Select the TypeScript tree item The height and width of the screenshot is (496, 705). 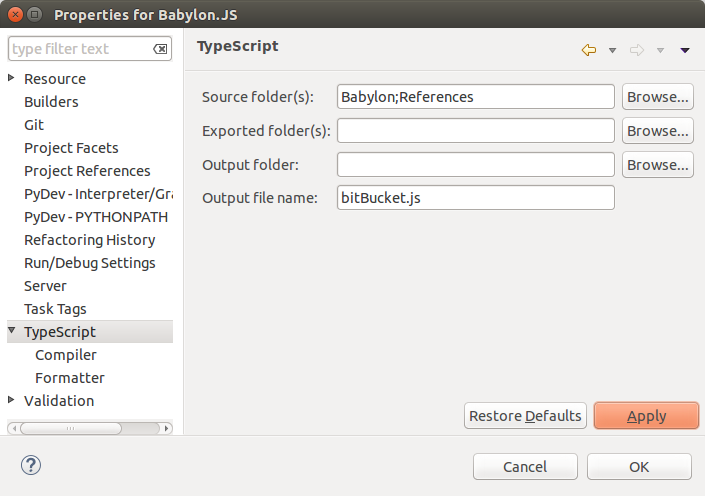(x=60, y=332)
